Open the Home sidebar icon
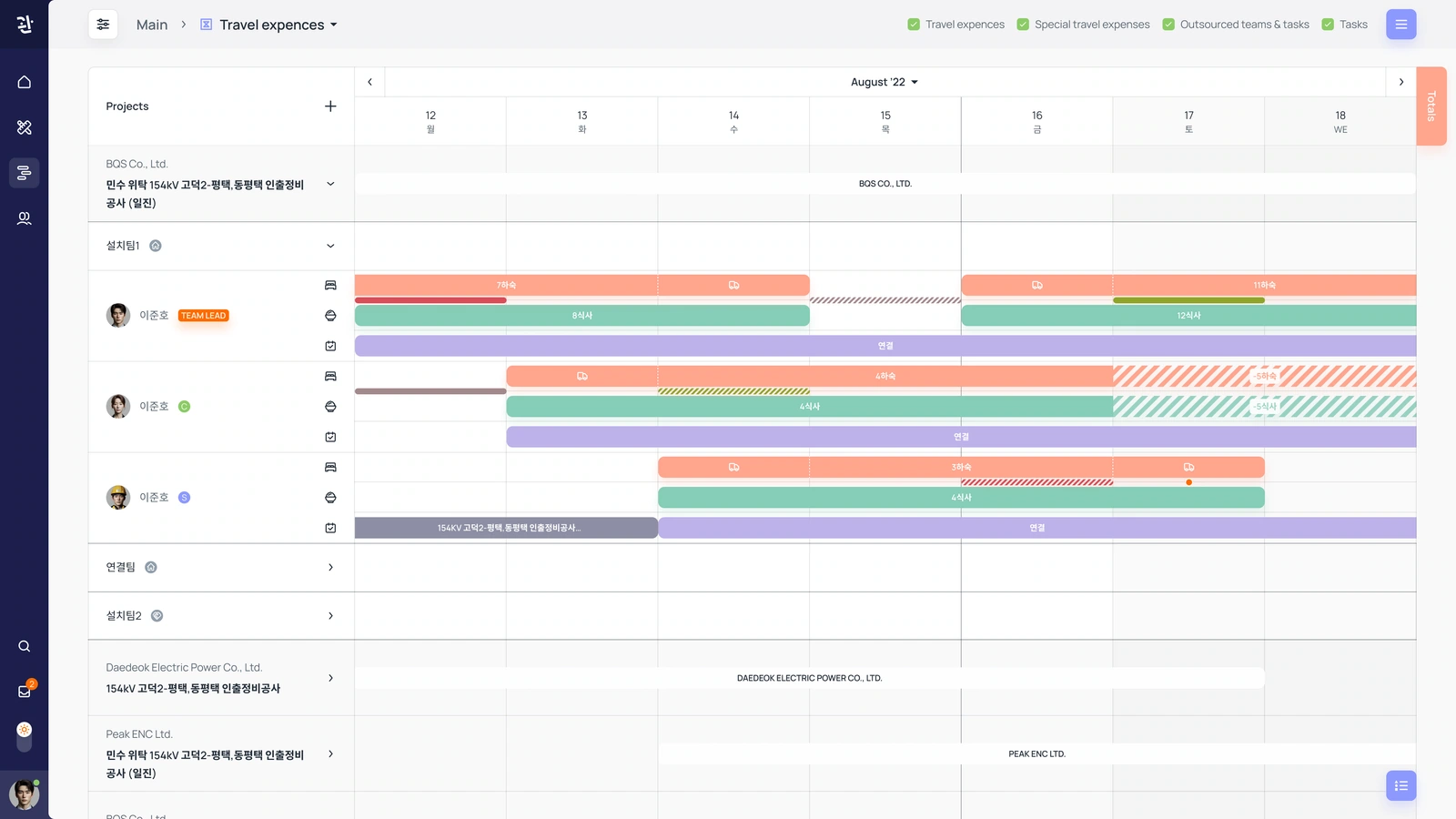This screenshot has width=1456, height=819. click(25, 82)
